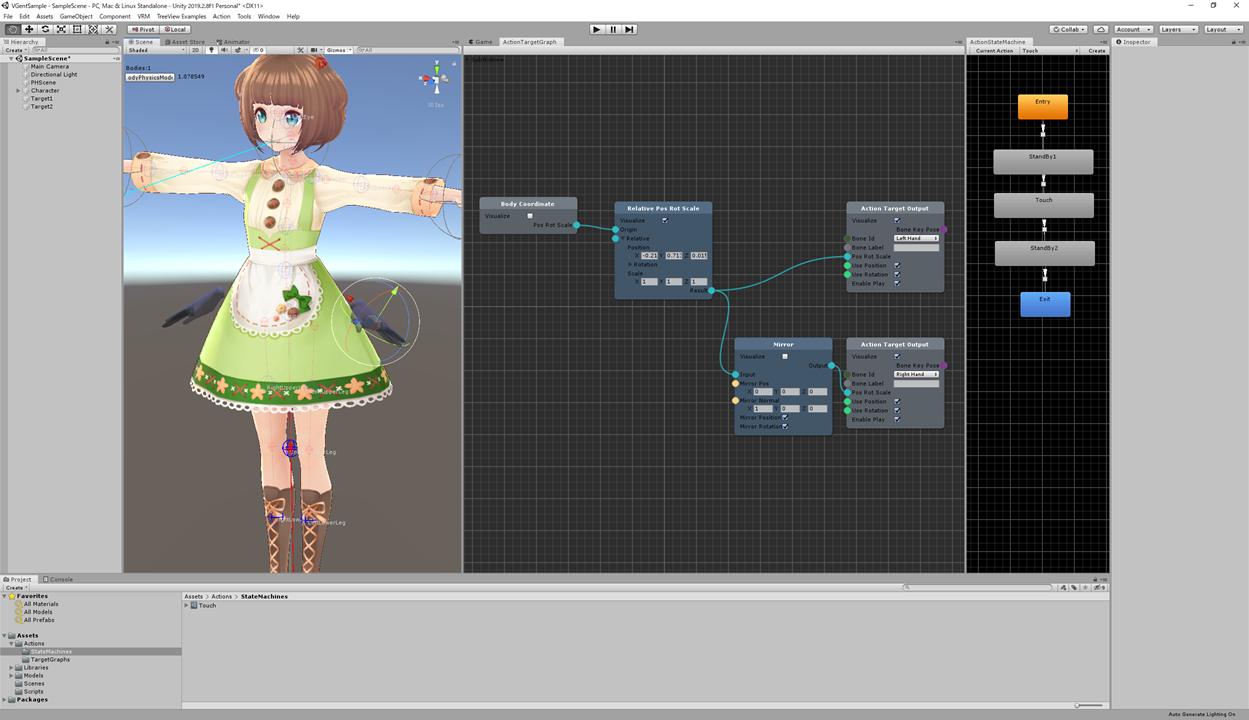Click scene component tools wrench icon
Screen dimensions: 1249x720
click(x=302, y=50)
